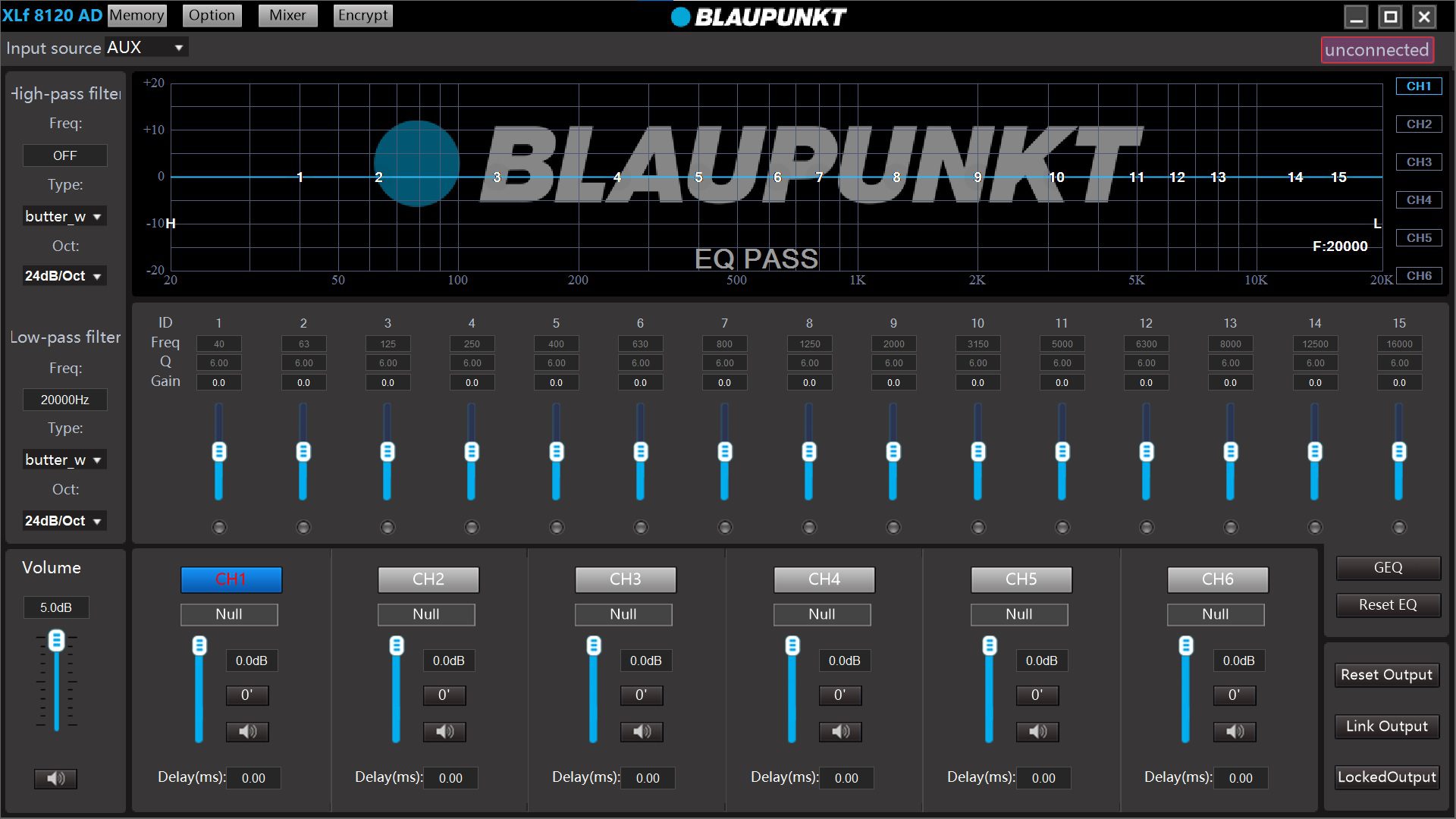
Task: Click EQ node marker 2 on graph
Action: click(378, 177)
